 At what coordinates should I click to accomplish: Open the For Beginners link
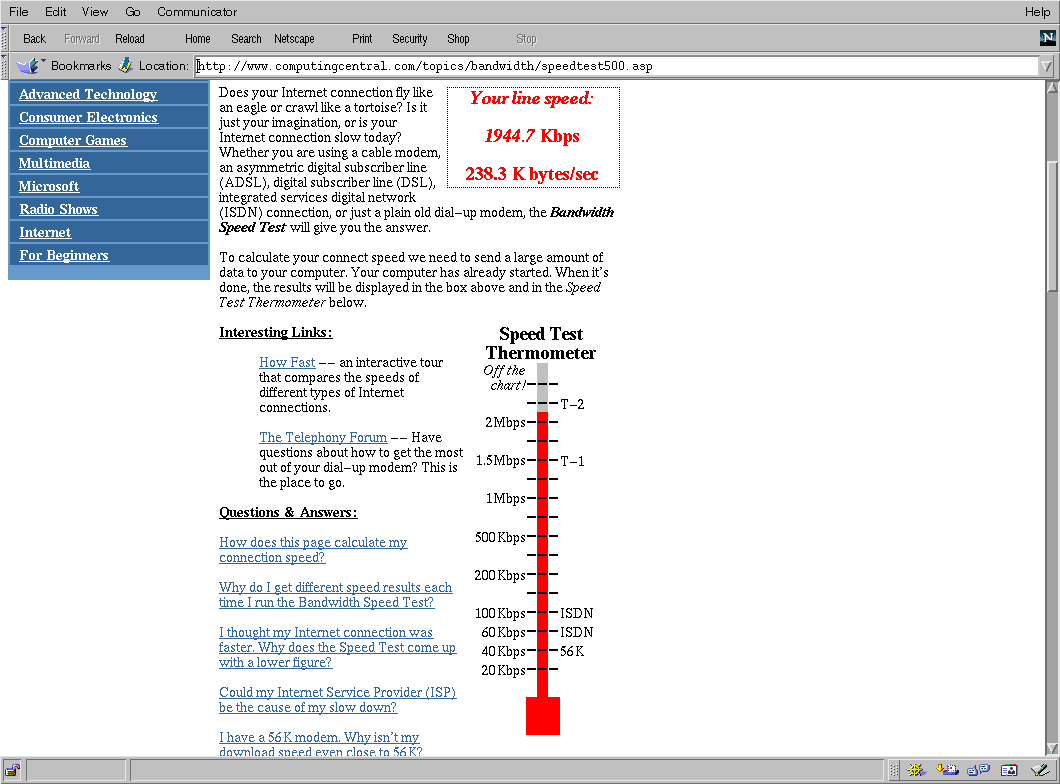pos(64,255)
